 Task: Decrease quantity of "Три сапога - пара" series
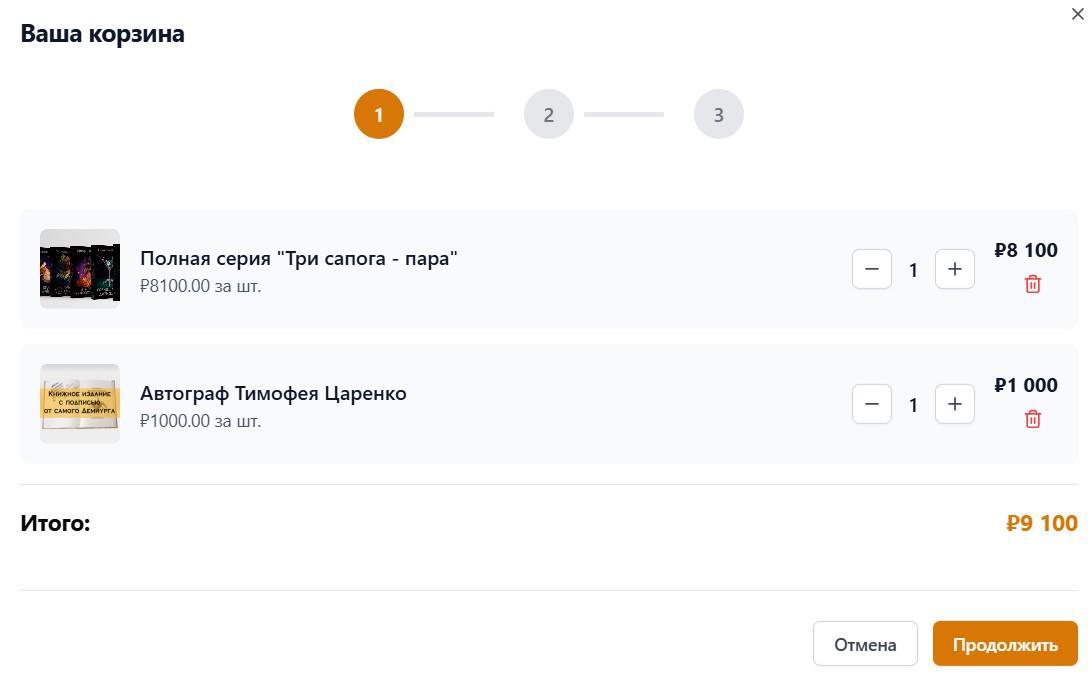(x=872, y=269)
